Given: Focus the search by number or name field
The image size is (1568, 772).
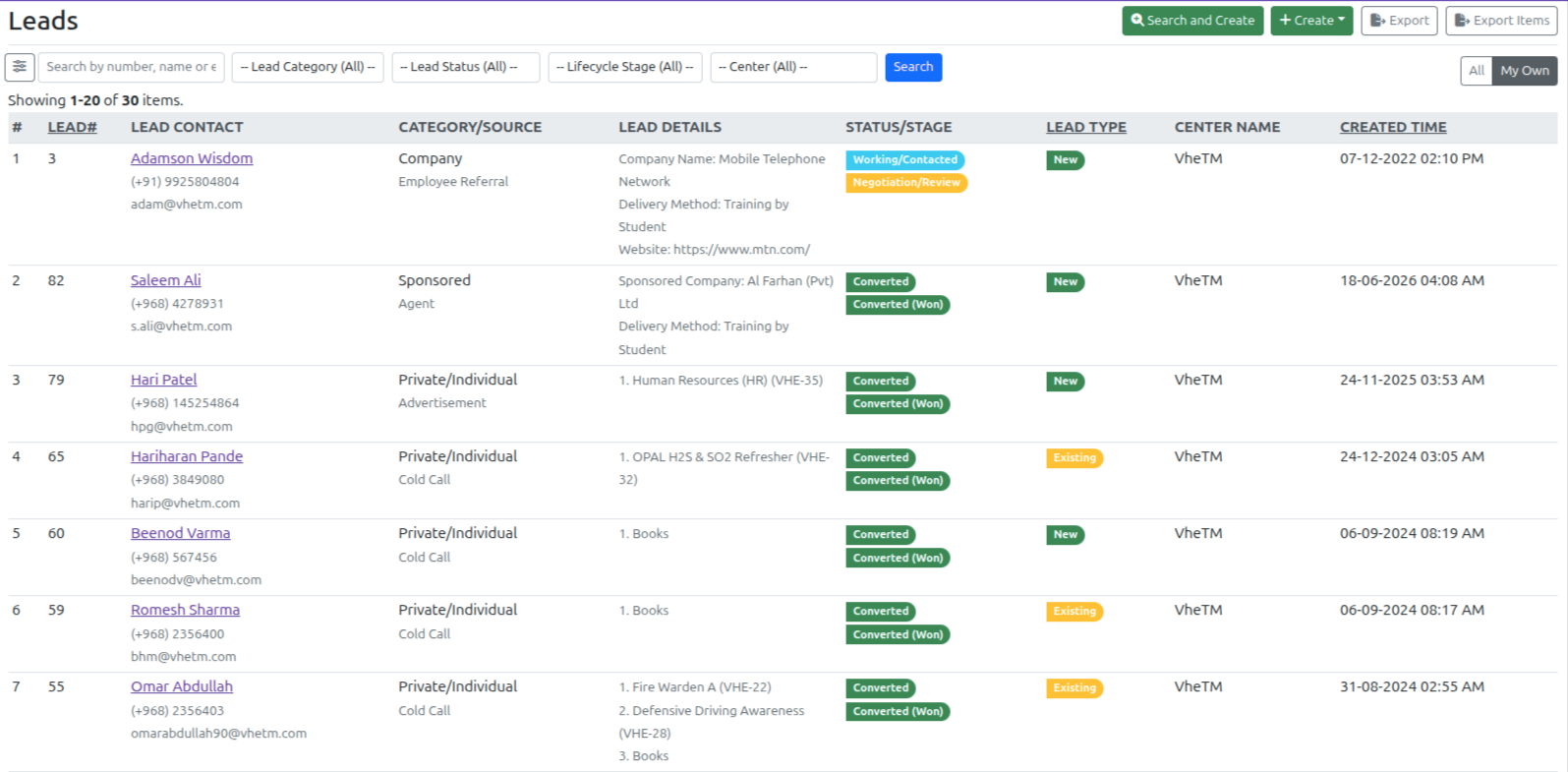Looking at the screenshot, I should (132, 67).
